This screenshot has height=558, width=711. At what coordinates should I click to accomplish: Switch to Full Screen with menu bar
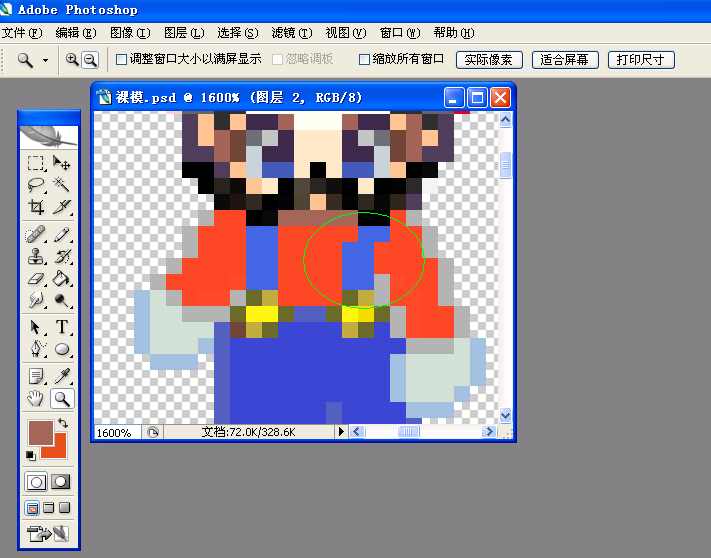(49, 508)
